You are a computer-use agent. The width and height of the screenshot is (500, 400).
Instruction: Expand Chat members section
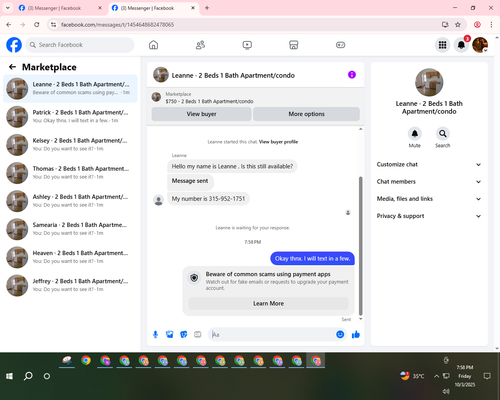pos(429,182)
